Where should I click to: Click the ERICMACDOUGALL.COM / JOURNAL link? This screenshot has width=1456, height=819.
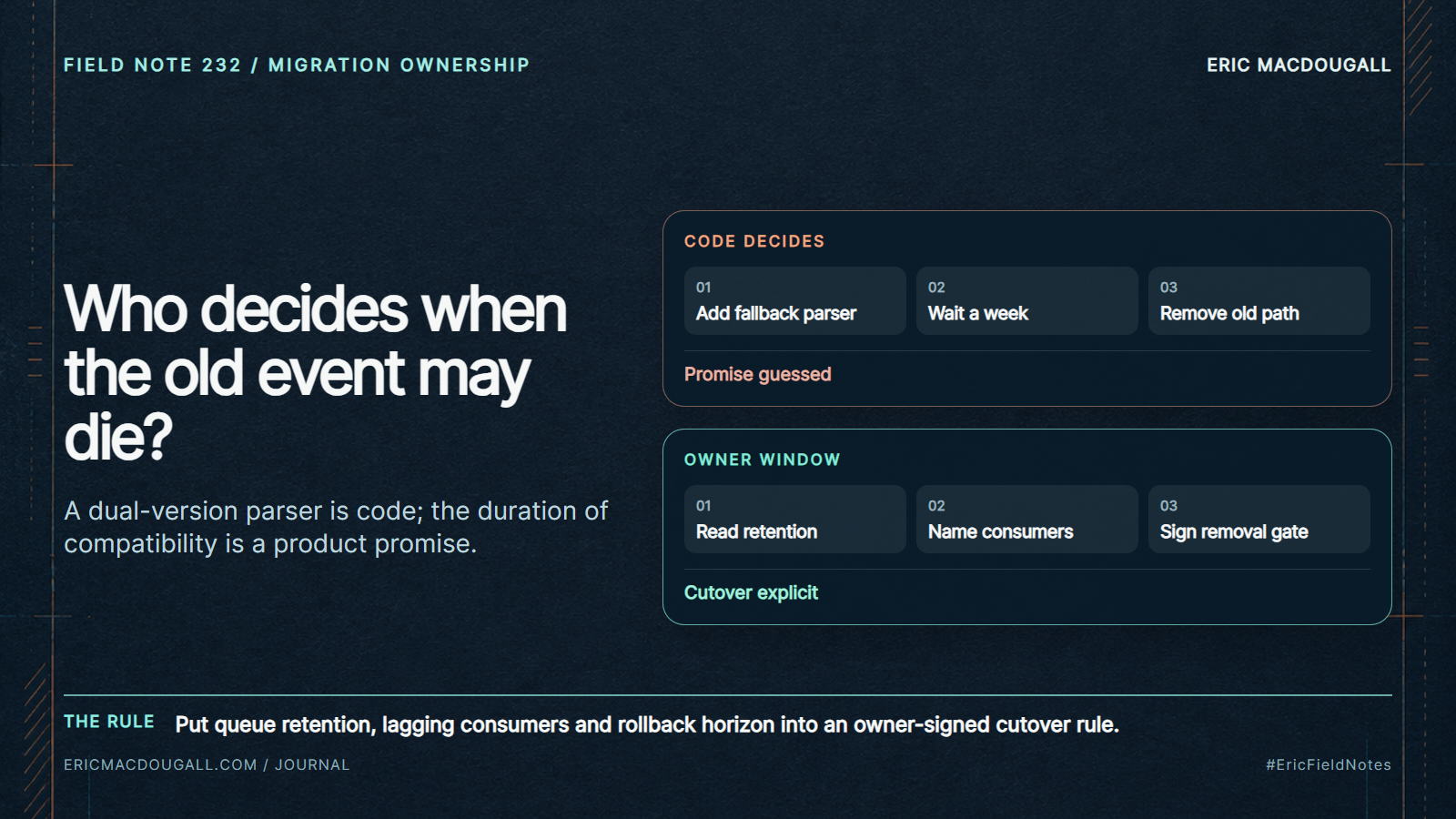click(207, 765)
